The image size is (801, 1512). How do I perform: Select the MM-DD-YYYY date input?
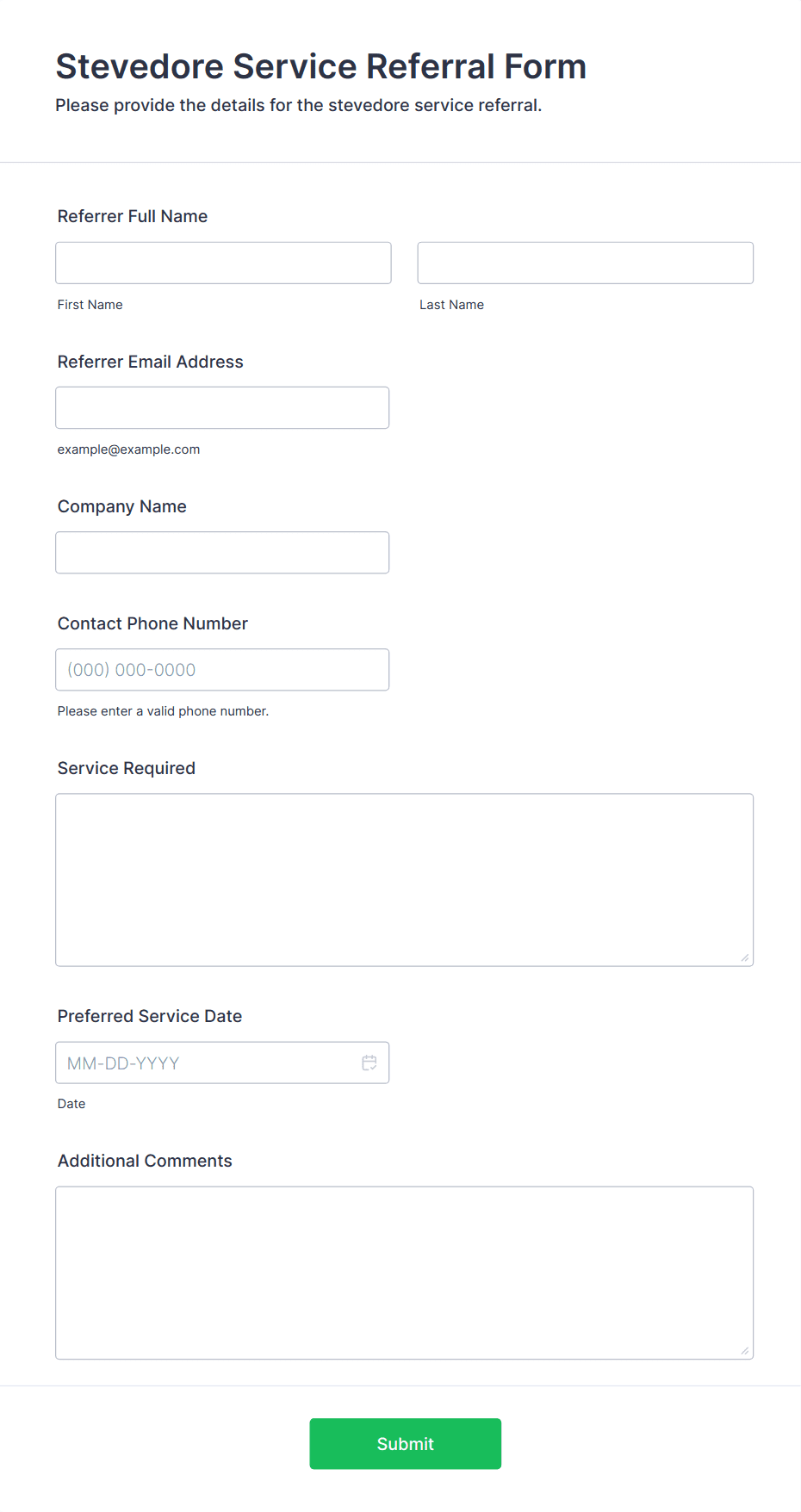[x=207, y=1063]
